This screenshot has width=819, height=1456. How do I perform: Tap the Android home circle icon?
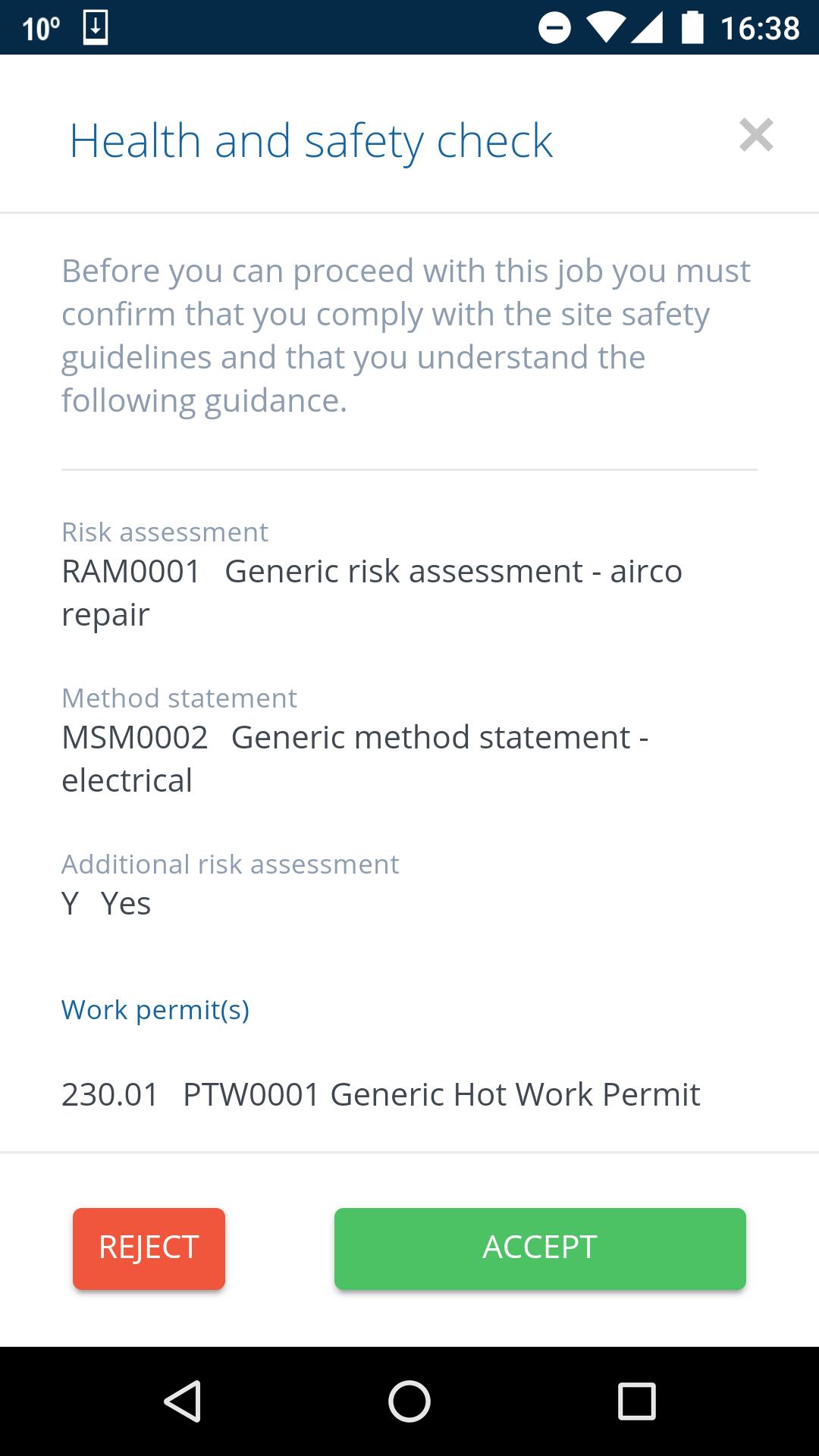pos(409,1401)
